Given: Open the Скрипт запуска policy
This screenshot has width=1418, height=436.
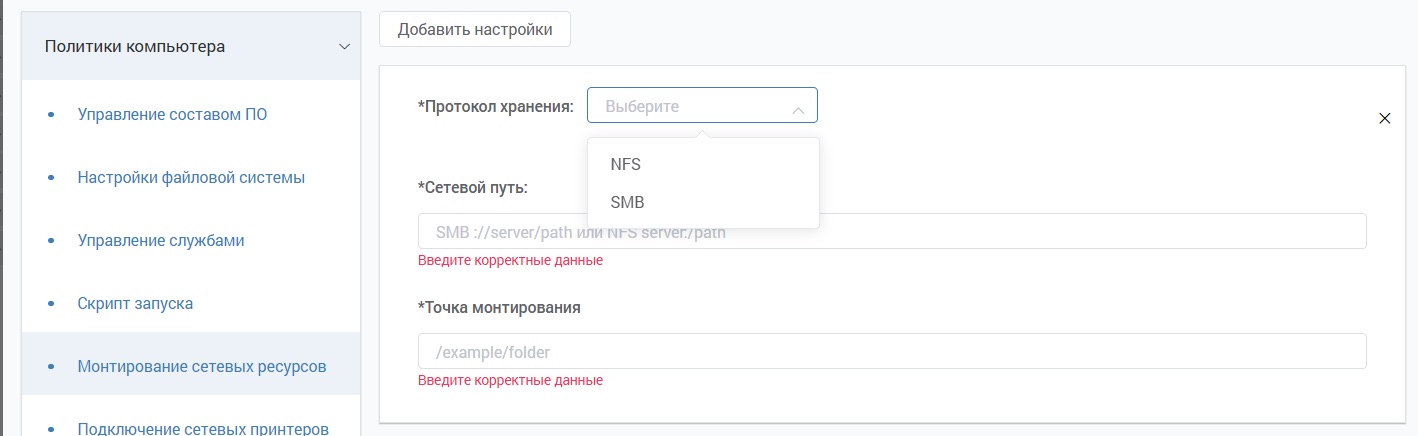Looking at the screenshot, I should (135, 303).
